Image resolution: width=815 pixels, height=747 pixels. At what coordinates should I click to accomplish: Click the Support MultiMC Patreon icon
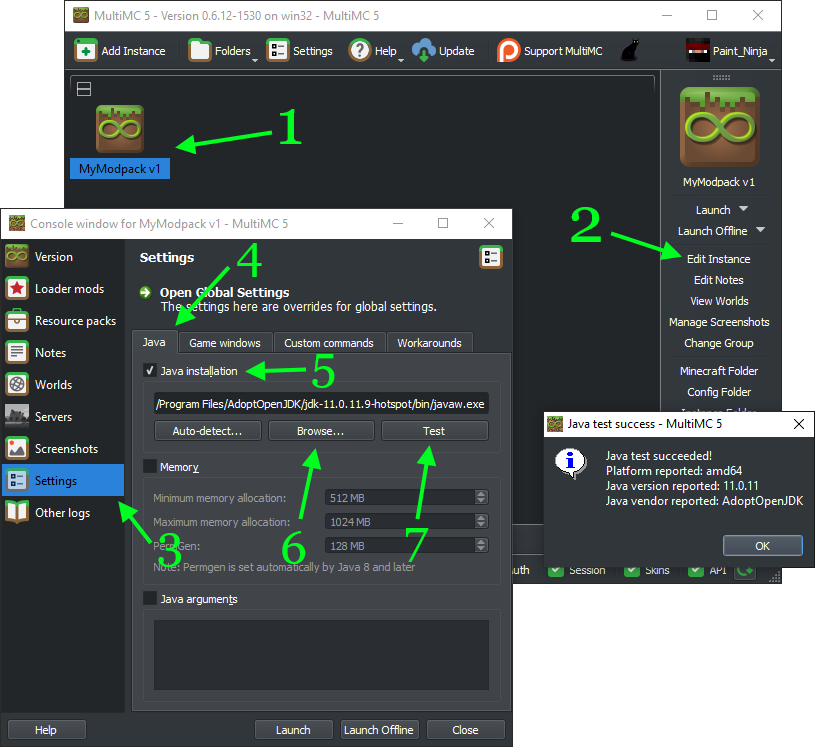point(508,50)
